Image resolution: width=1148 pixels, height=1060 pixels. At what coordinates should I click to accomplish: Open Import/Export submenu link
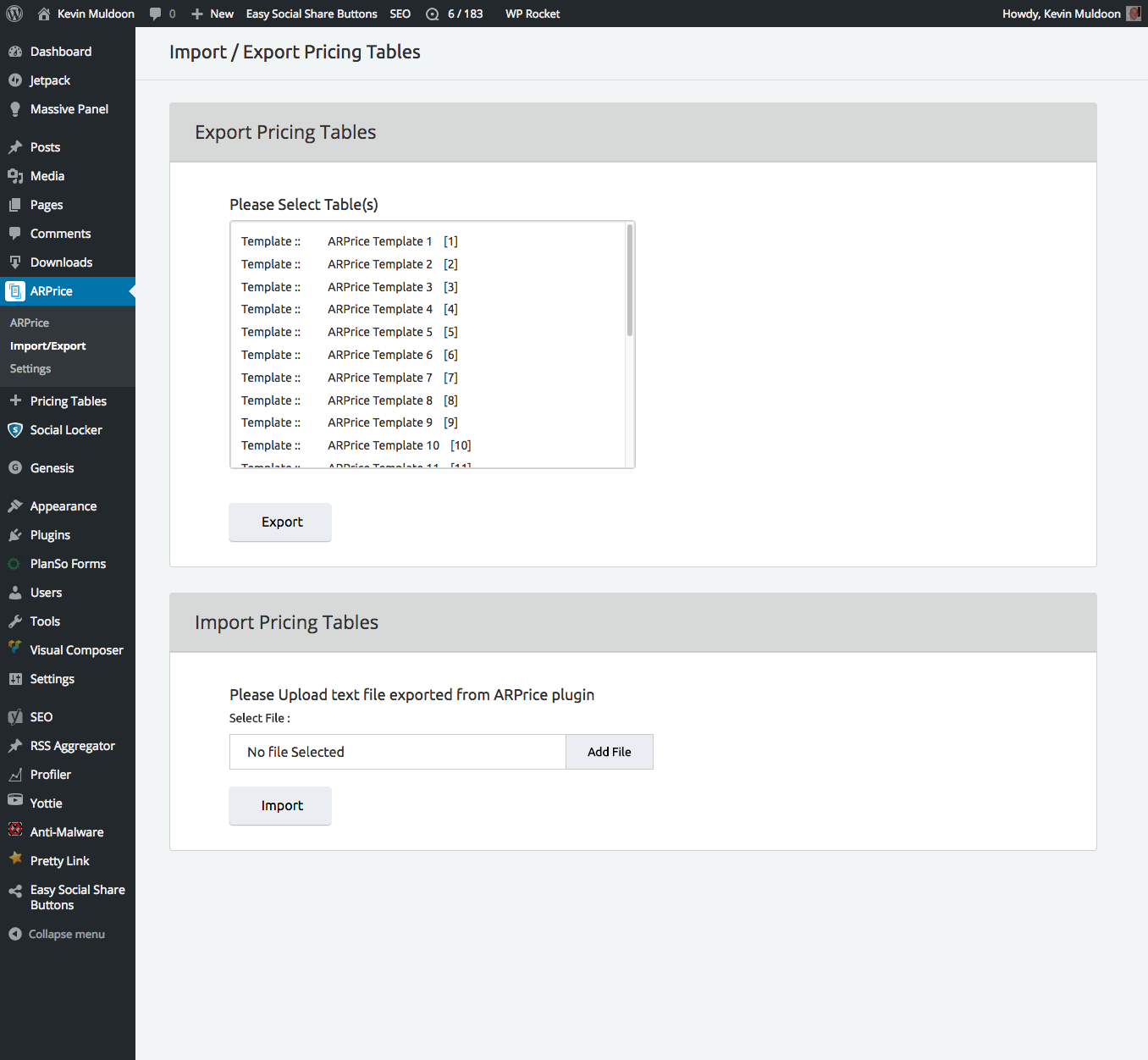coord(48,345)
